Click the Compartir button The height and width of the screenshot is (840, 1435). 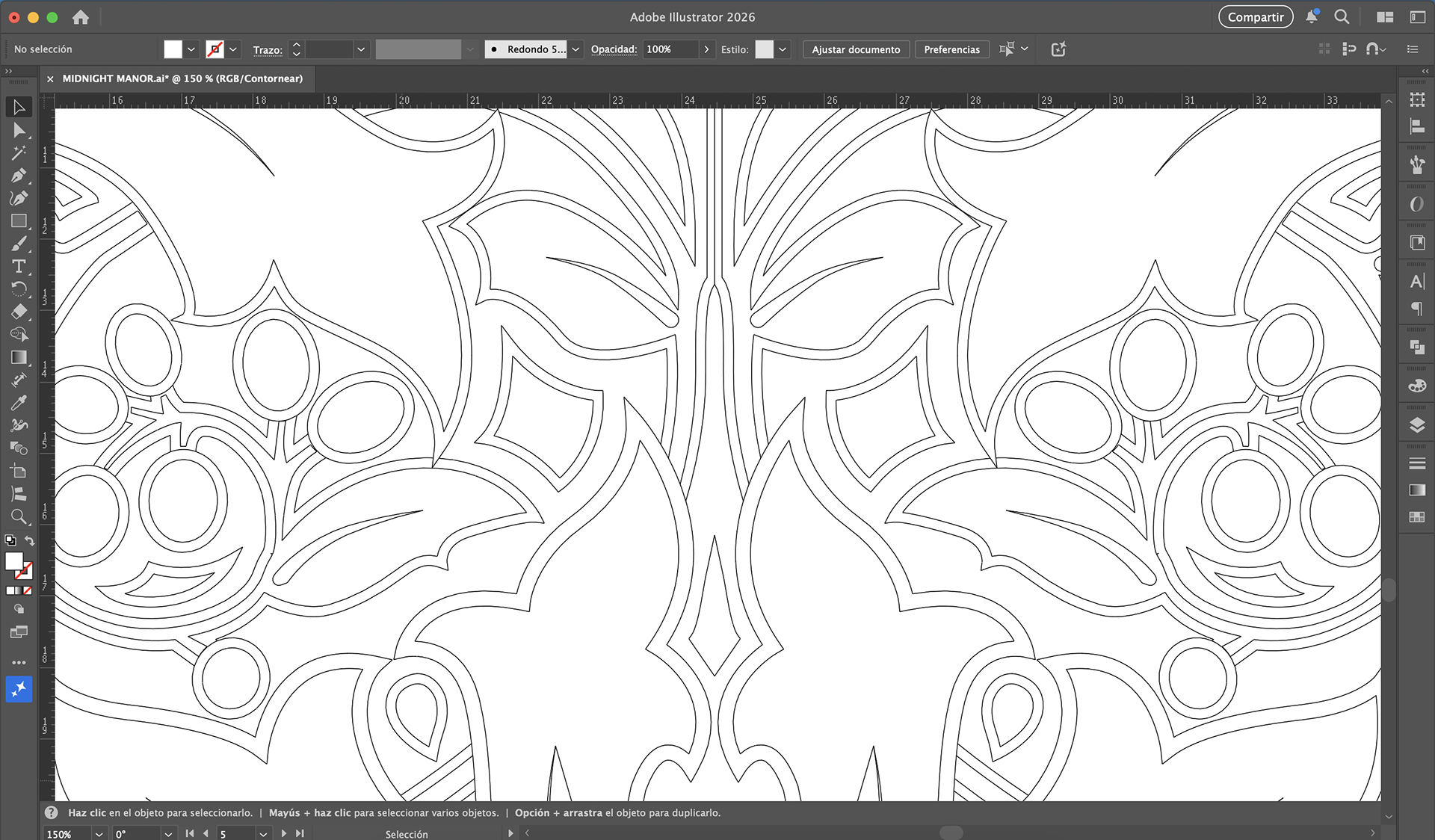pos(1255,17)
